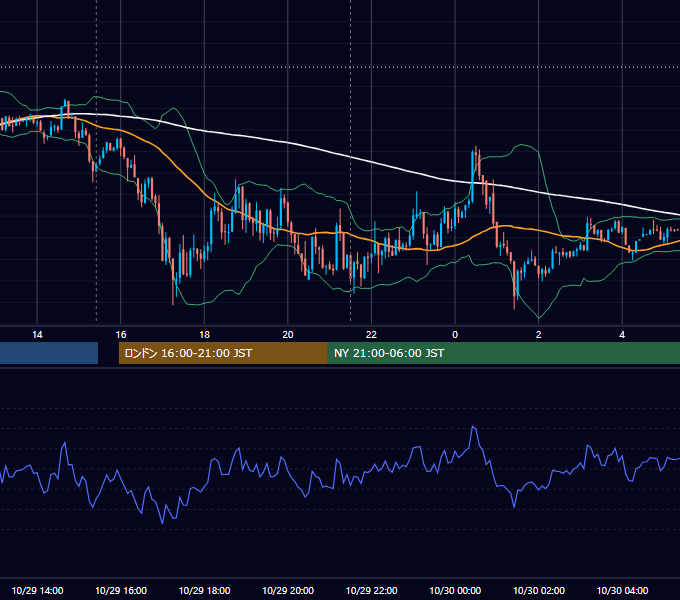Click the 18 hour axis label
This screenshot has height=600, width=680.
pyautogui.click(x=204, y=334)
